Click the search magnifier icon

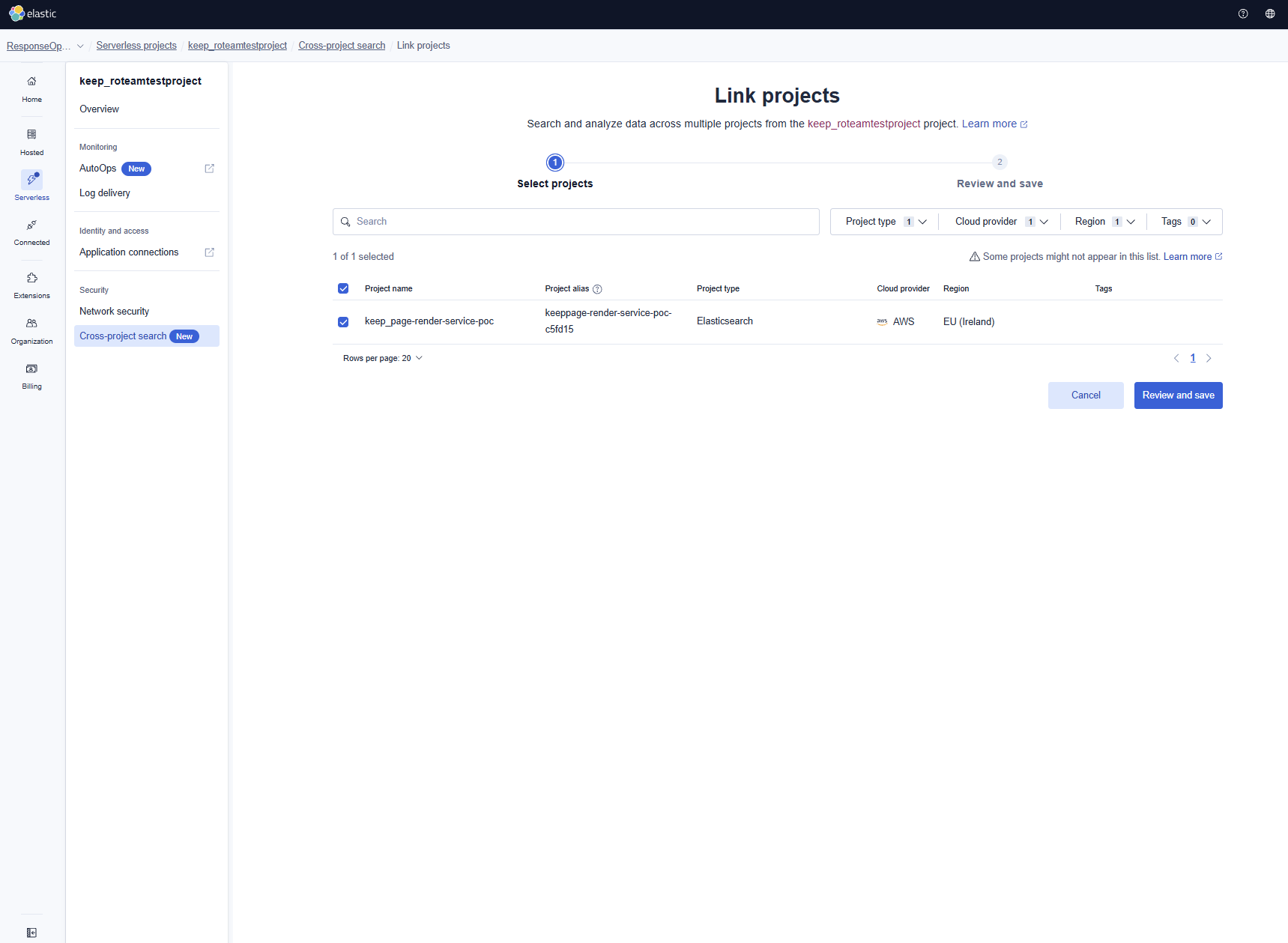345,222
